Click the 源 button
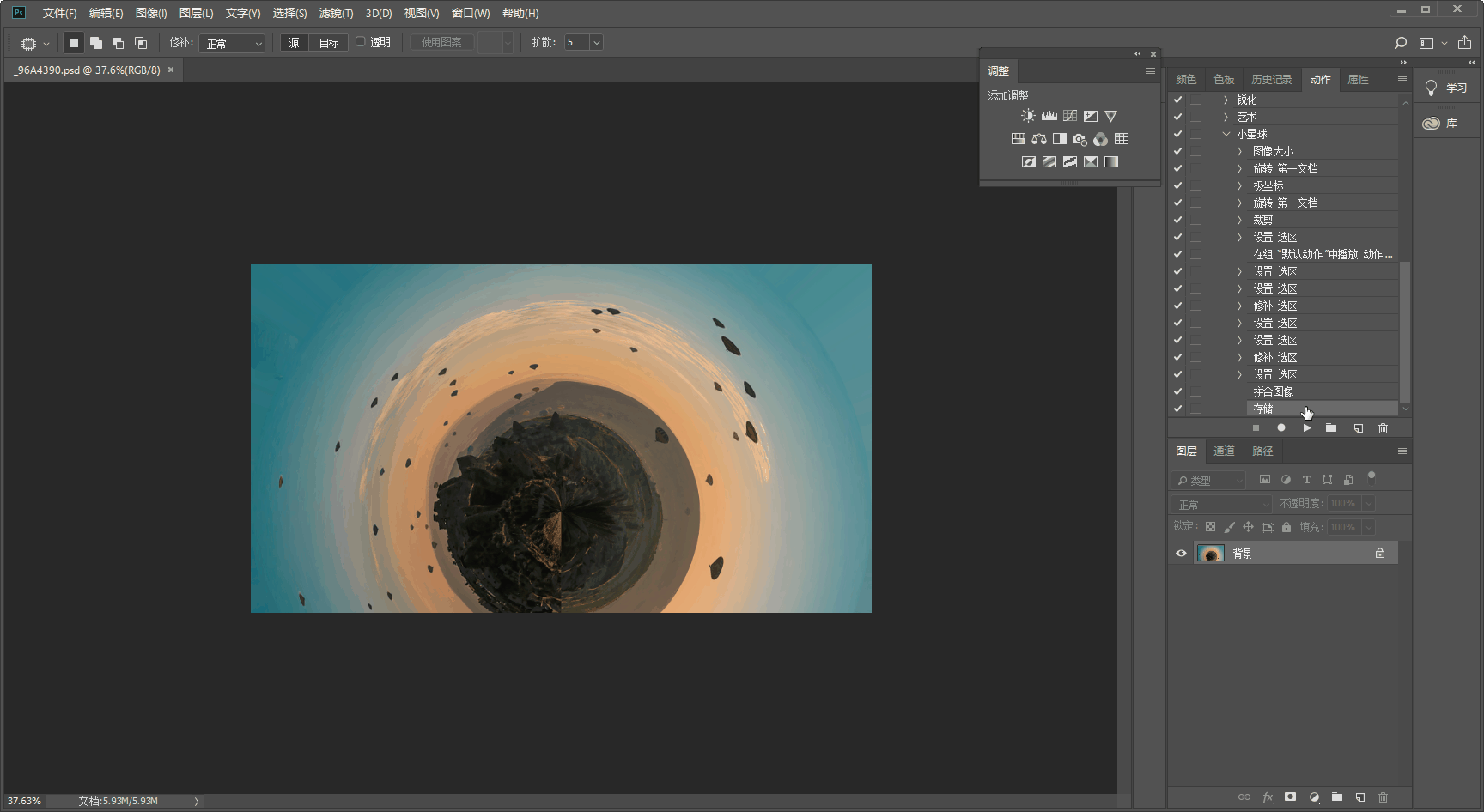The image size is (1484, 812). pos(294,43)
